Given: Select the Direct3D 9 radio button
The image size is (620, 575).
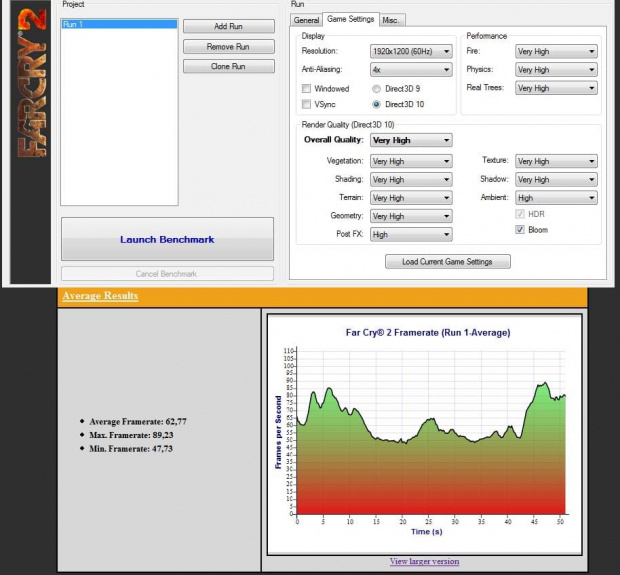Looking at the screenshot, I should coord(376,89).
